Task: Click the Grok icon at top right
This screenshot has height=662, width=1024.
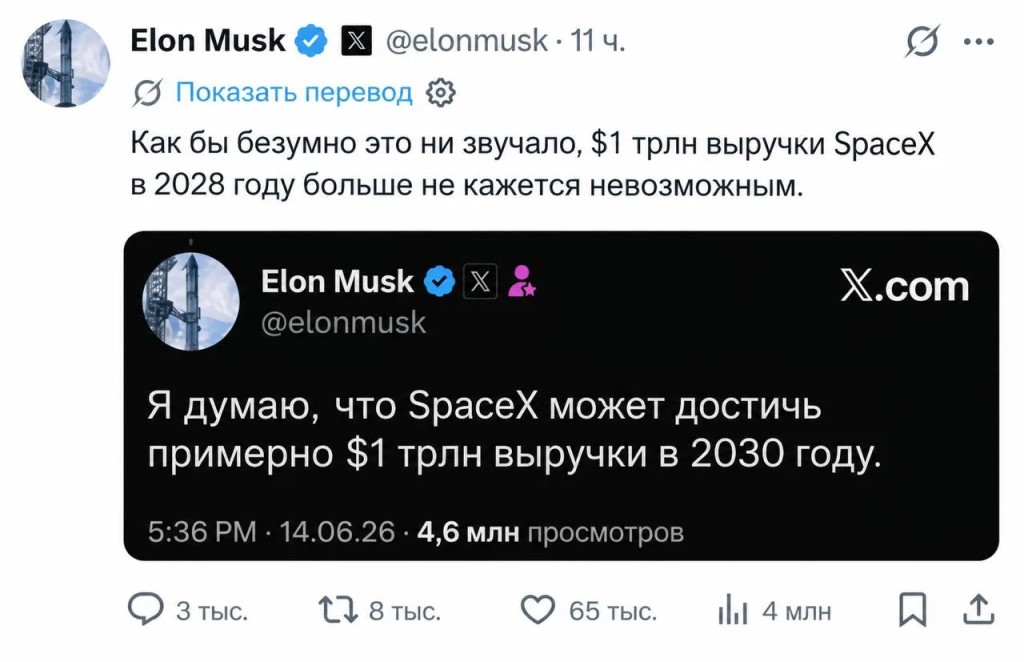Action: pos(923,41)
